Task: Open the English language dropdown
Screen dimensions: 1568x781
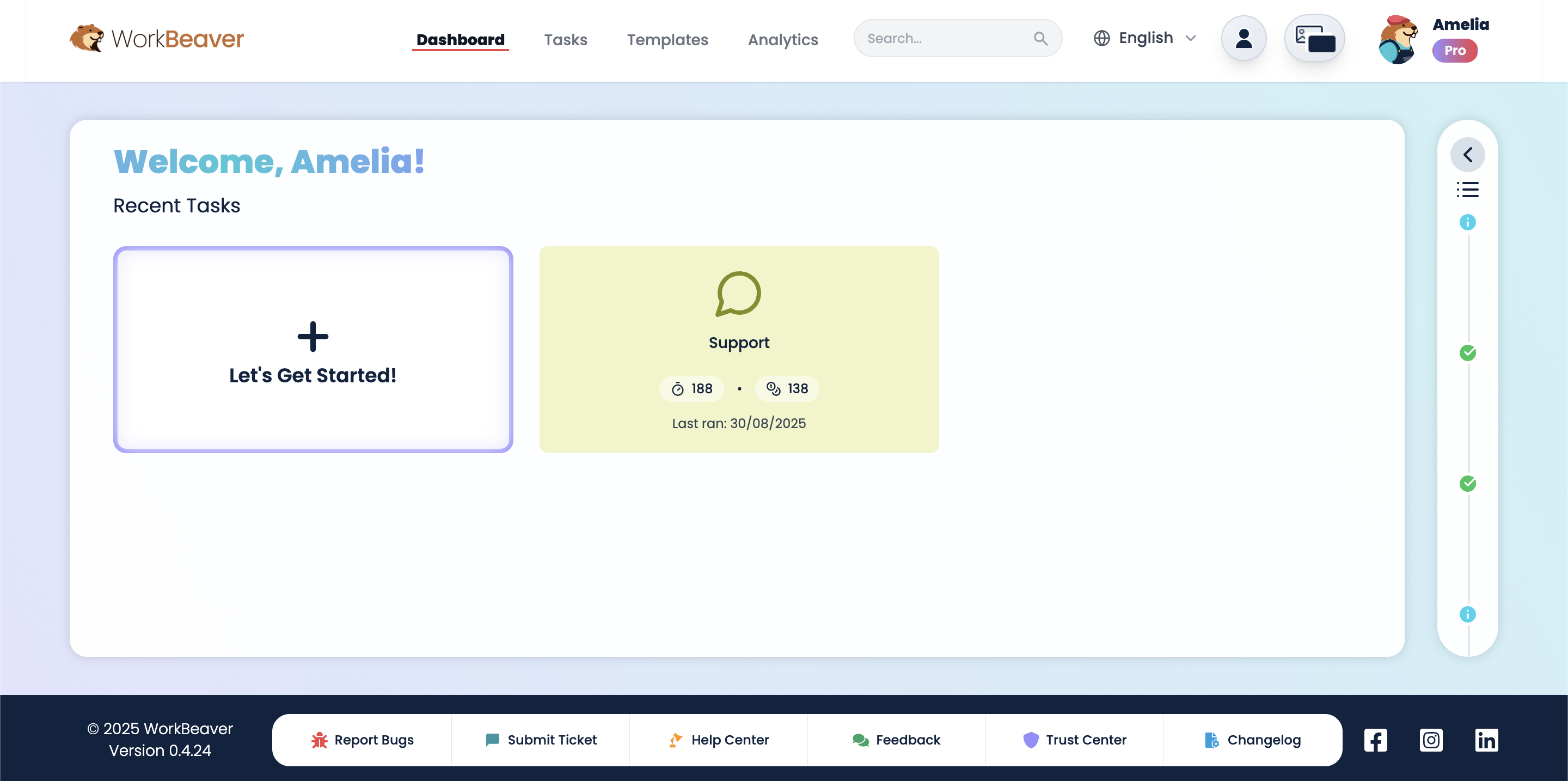Action: pyautogui.click(x=1146, y=38)
